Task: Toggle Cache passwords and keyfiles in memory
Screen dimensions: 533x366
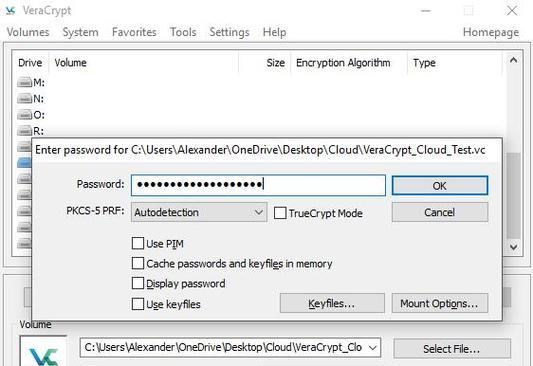Action: click(x=138, y=263)
